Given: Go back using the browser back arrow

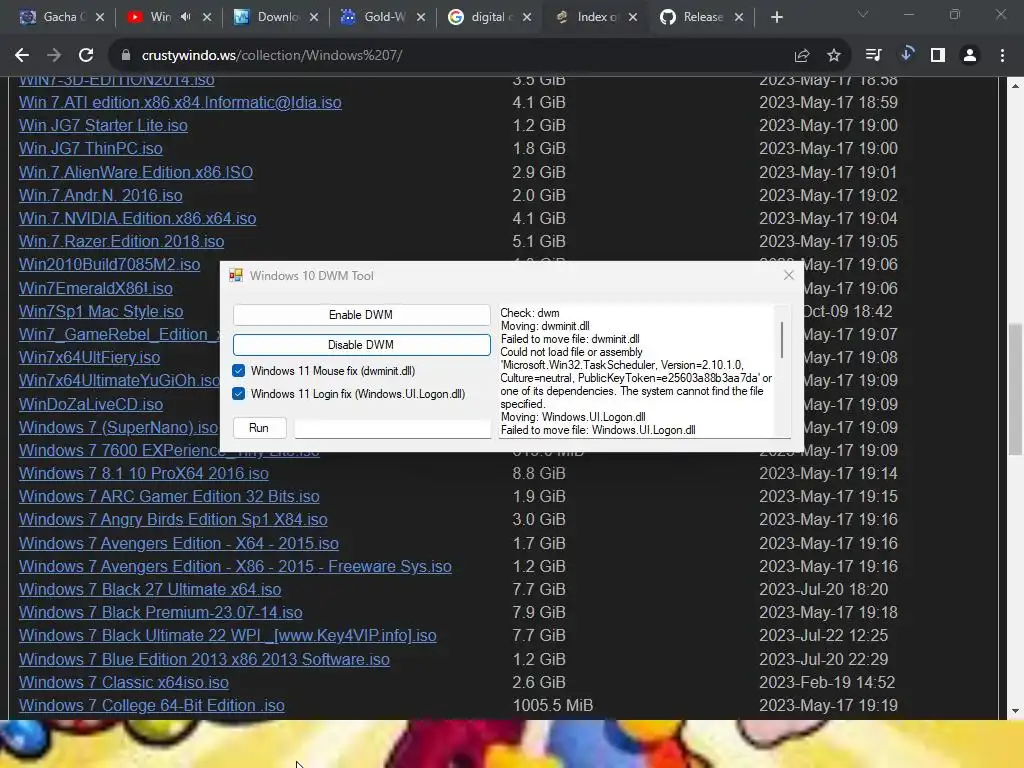Looking at the screenshot, I should point(22,56).
